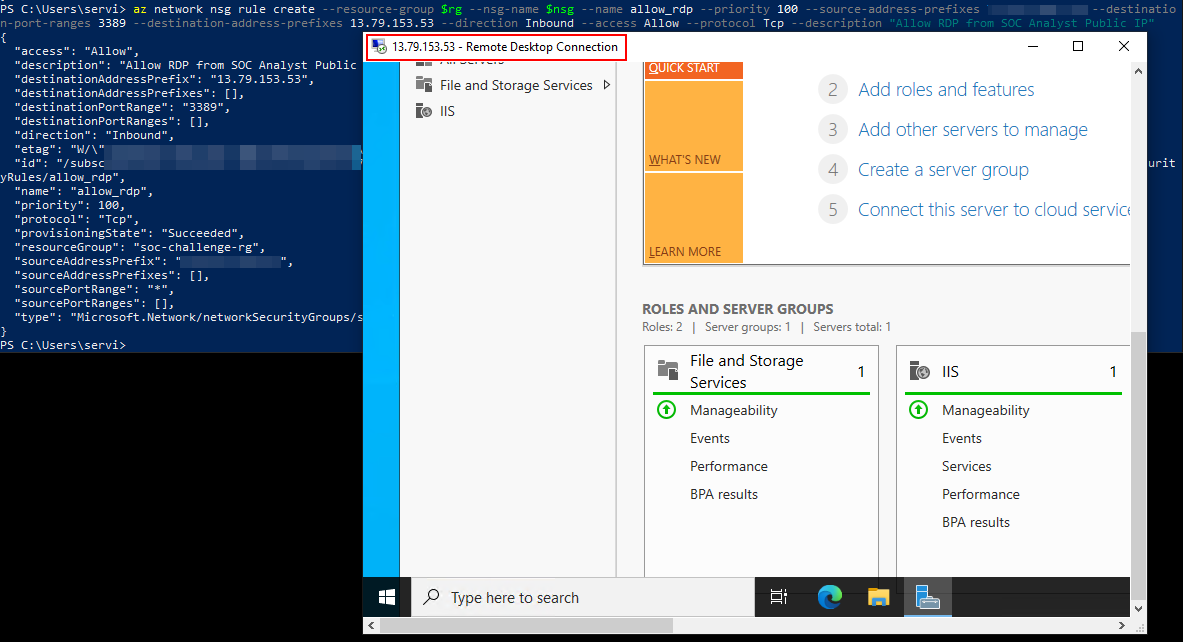Click the IIS icon in the sidebar
1183x642 pixels.
[x=424, y=111]
